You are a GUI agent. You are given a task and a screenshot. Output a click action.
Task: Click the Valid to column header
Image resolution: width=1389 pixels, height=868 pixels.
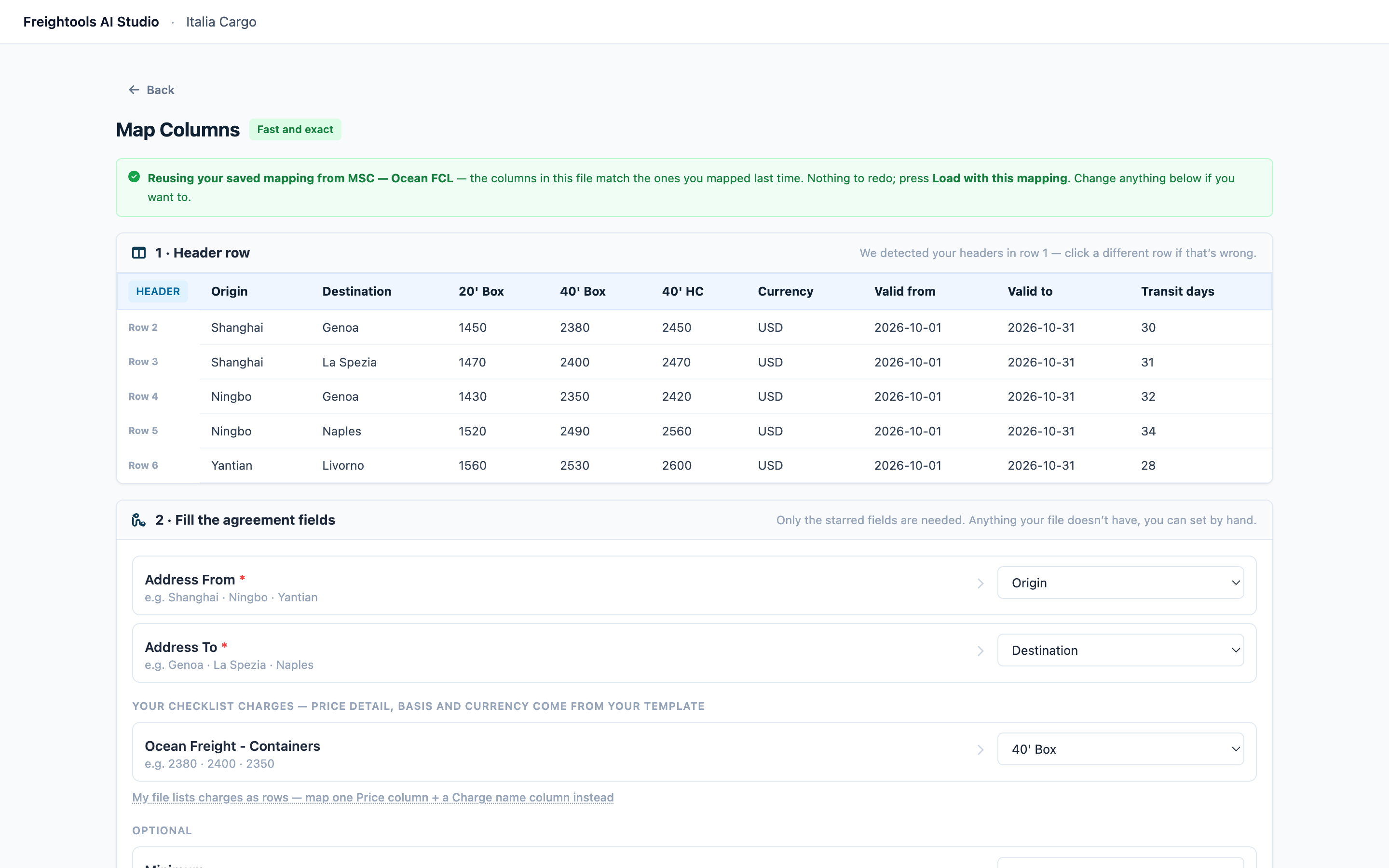1030,292
